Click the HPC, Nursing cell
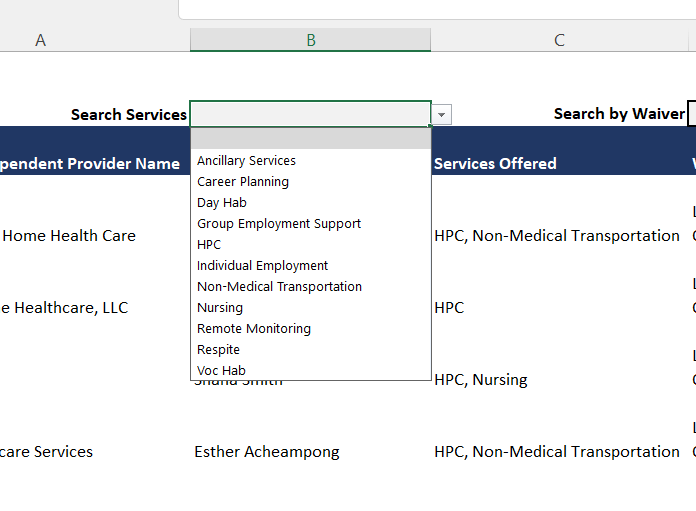Screen dimensions: 696x511 (x=559, y=380)
